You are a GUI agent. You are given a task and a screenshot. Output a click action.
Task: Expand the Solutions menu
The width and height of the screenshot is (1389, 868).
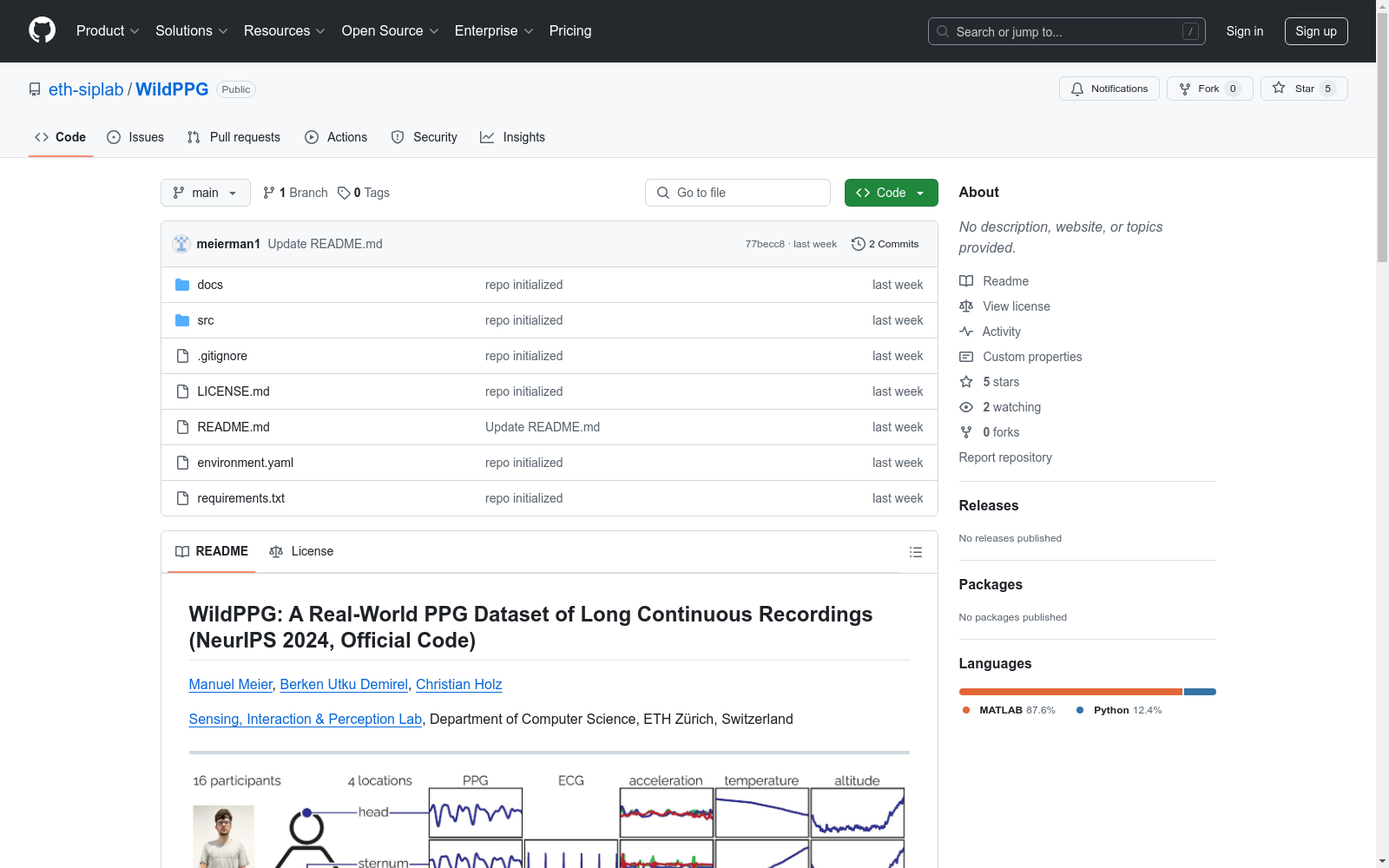tap(192, 30)
